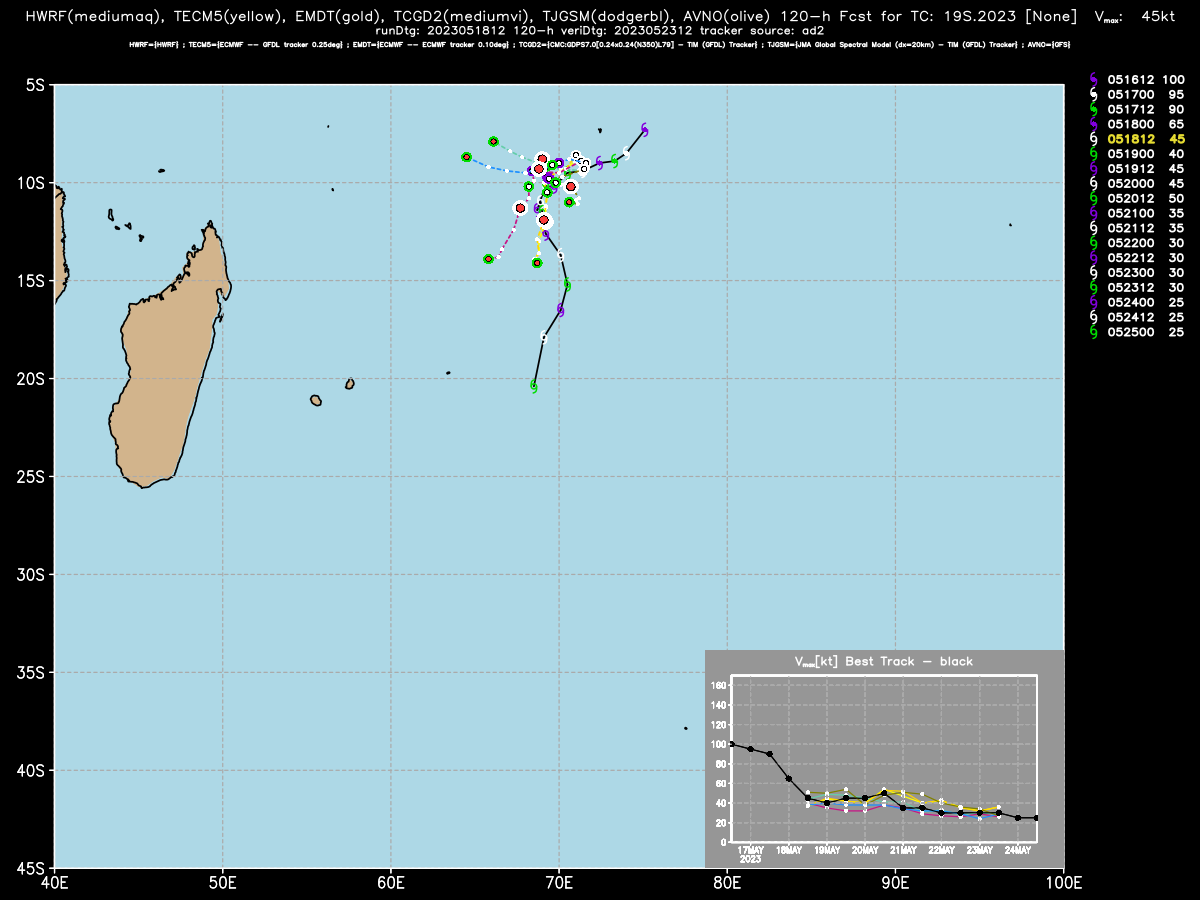The width and height of the screenshot is (1200, 900).
Task: Click the southernmost green cyclone marker on the track
Action: (x=534, y=385)
